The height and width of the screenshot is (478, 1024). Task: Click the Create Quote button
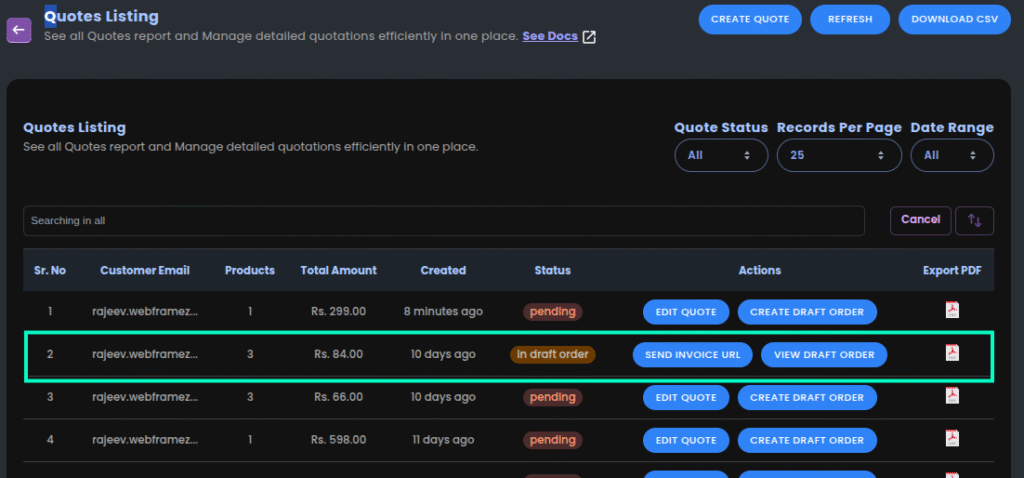pos(750,20)
